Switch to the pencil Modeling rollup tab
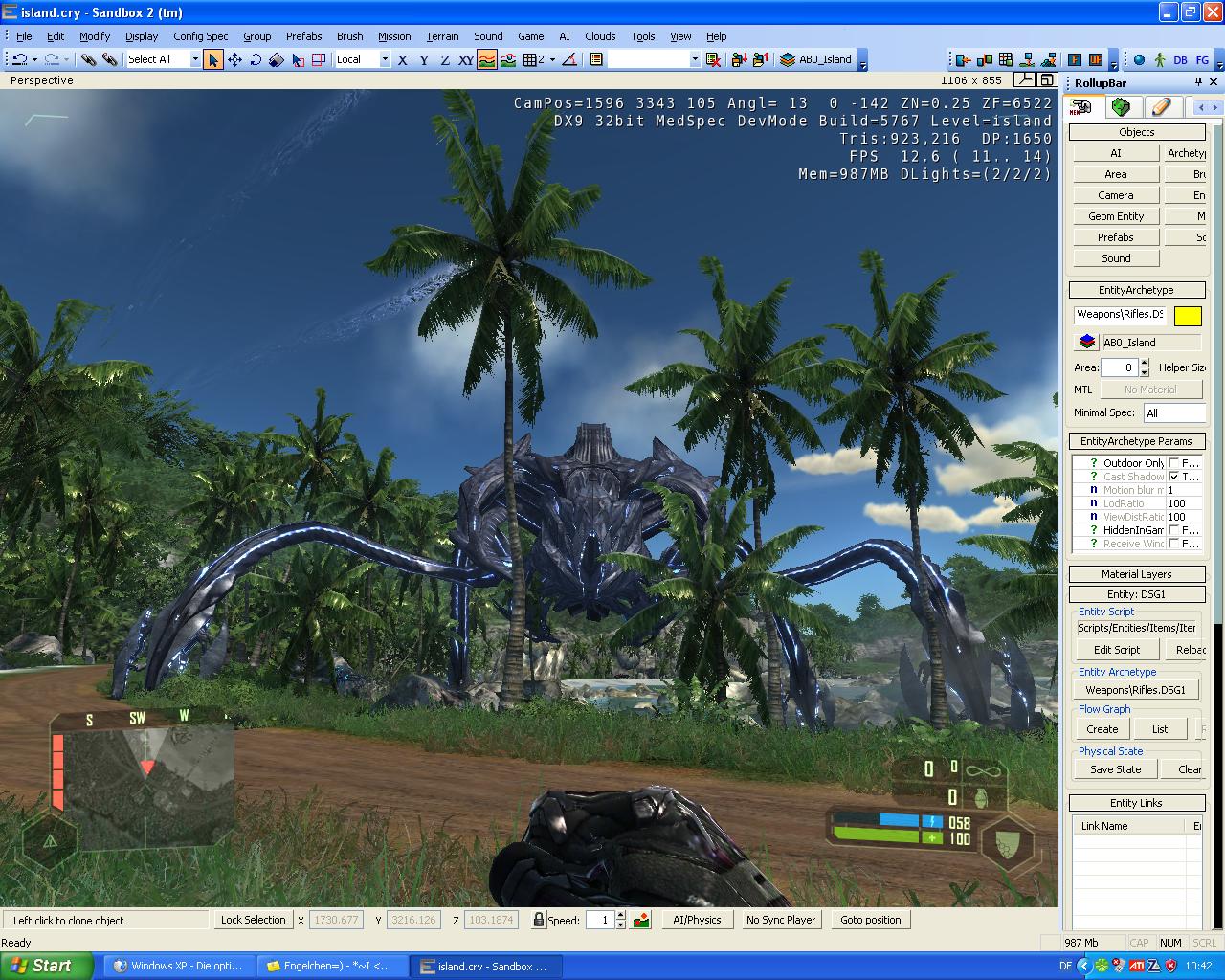This screenshot has height=980, width=1225. [1161, 107]
